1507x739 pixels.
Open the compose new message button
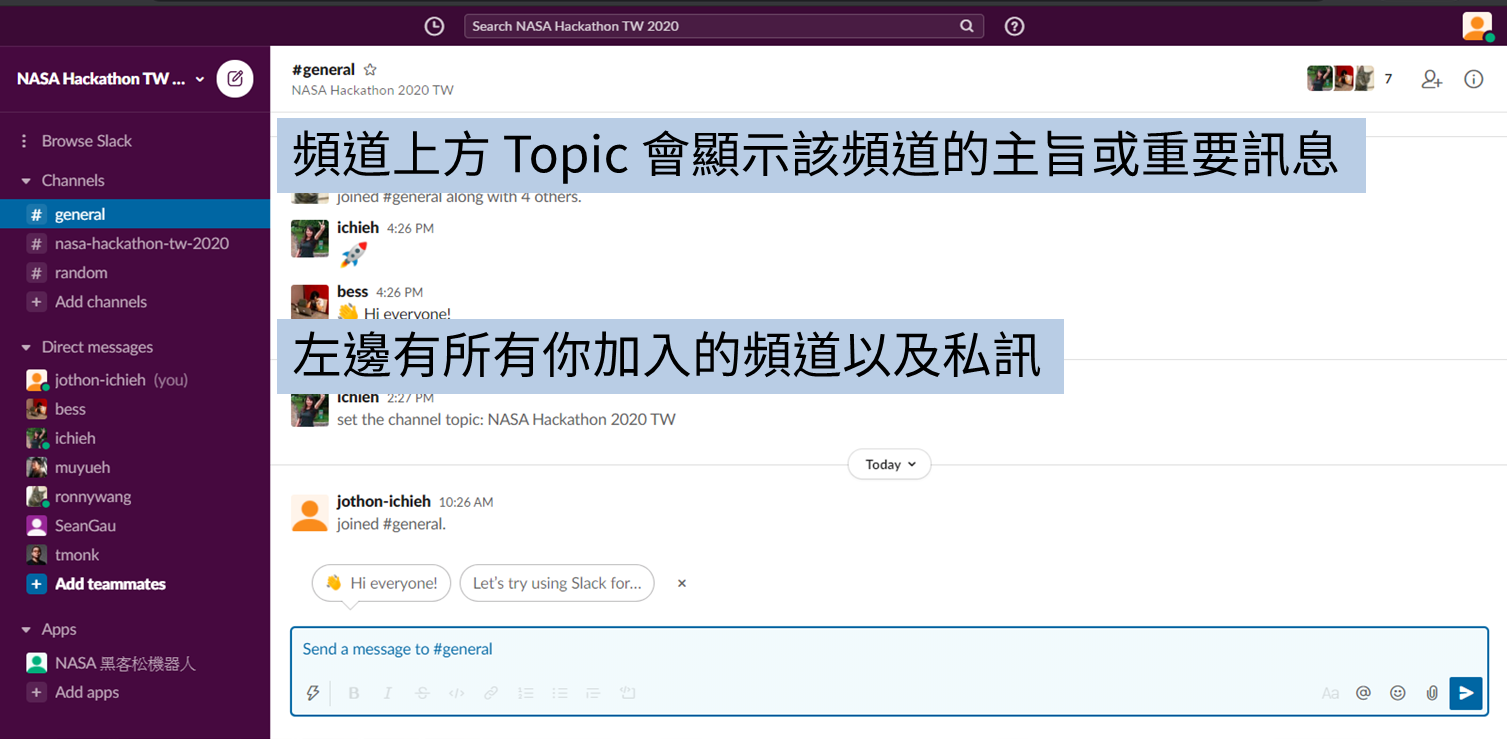click(235, 78)
